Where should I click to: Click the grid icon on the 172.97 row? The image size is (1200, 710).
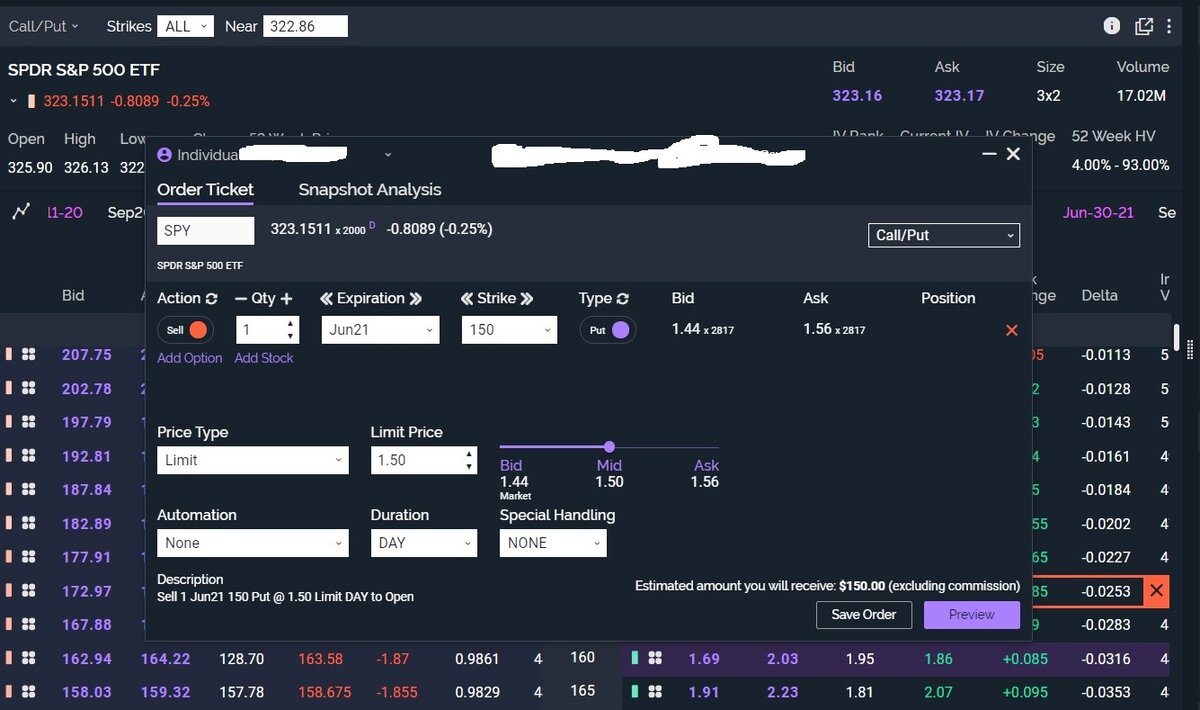pos(29,591)
